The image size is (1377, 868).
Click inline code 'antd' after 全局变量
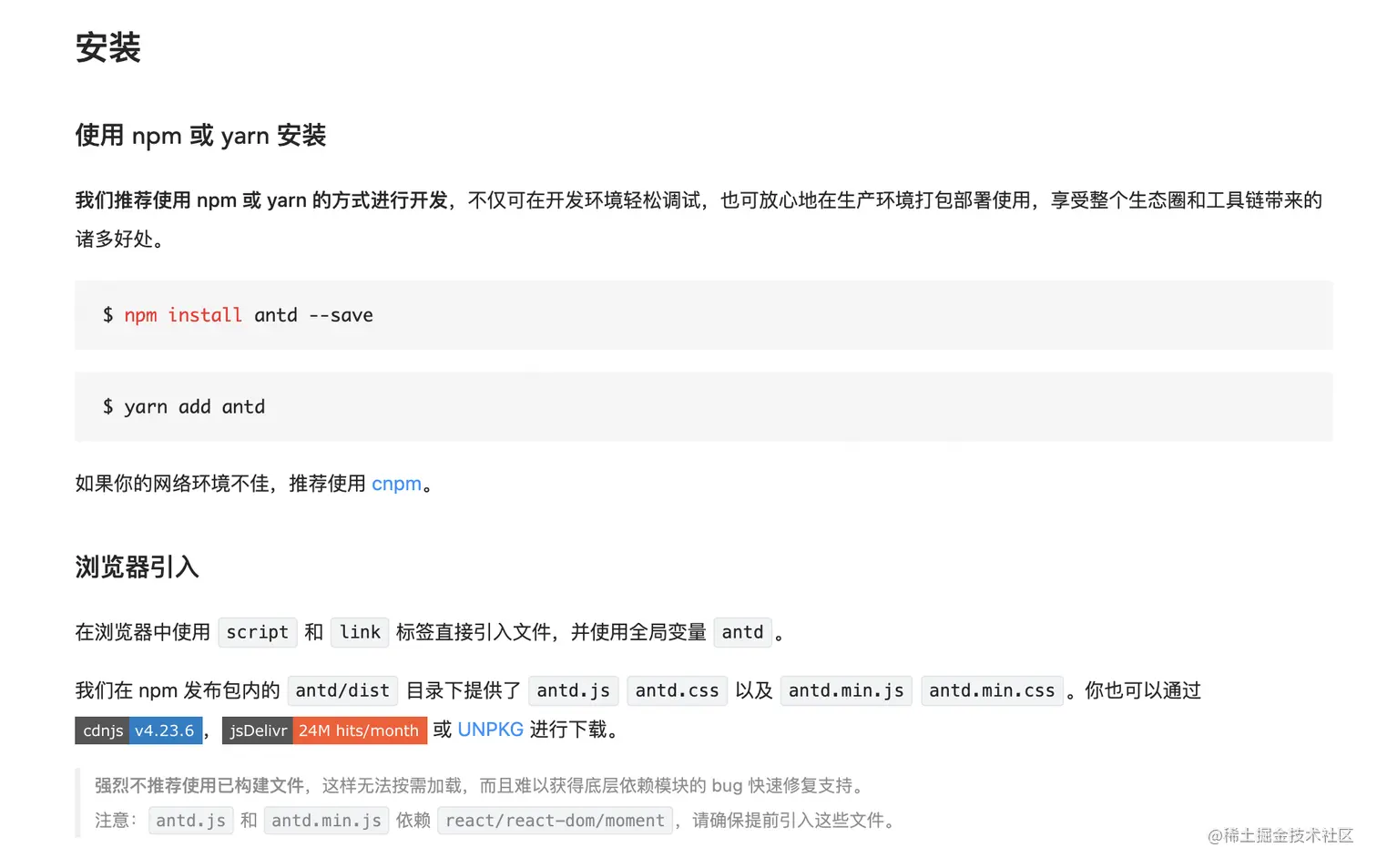[x=742, y=632]
